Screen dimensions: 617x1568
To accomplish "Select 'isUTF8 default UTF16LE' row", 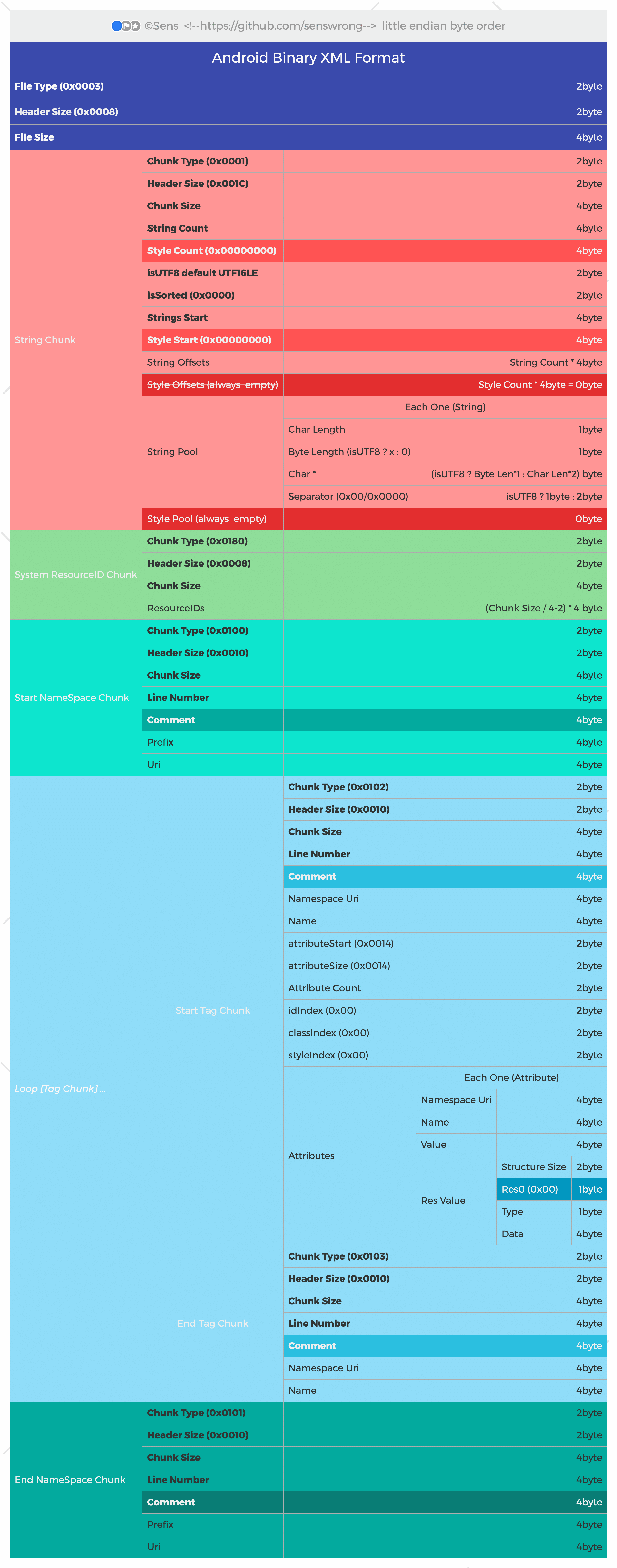I will tap(375, 273).
